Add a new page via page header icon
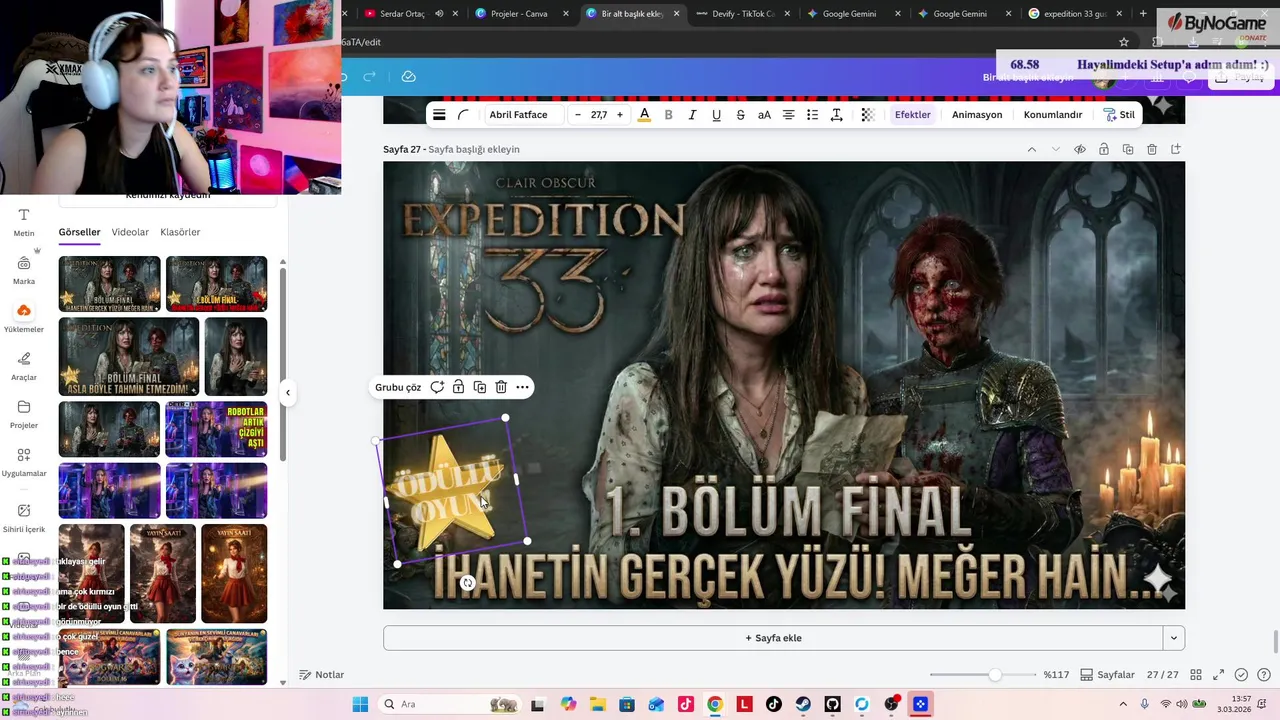The height and width of the screenshot is (720, 1280). 1176,149
